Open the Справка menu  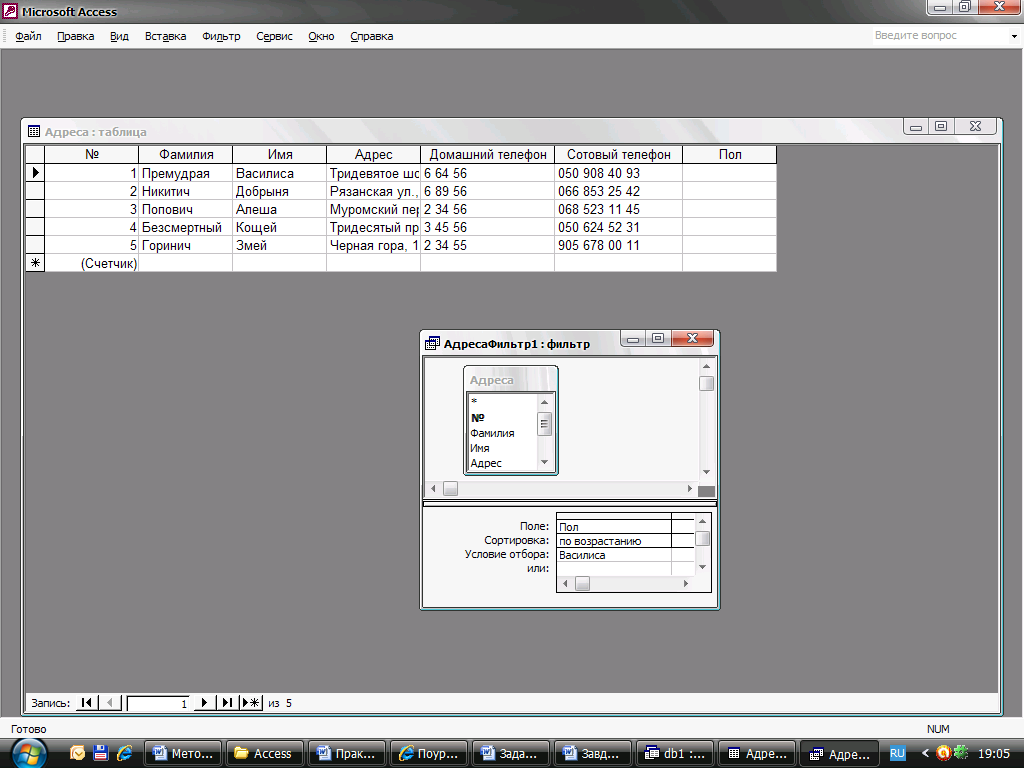[x=371, y=37]
